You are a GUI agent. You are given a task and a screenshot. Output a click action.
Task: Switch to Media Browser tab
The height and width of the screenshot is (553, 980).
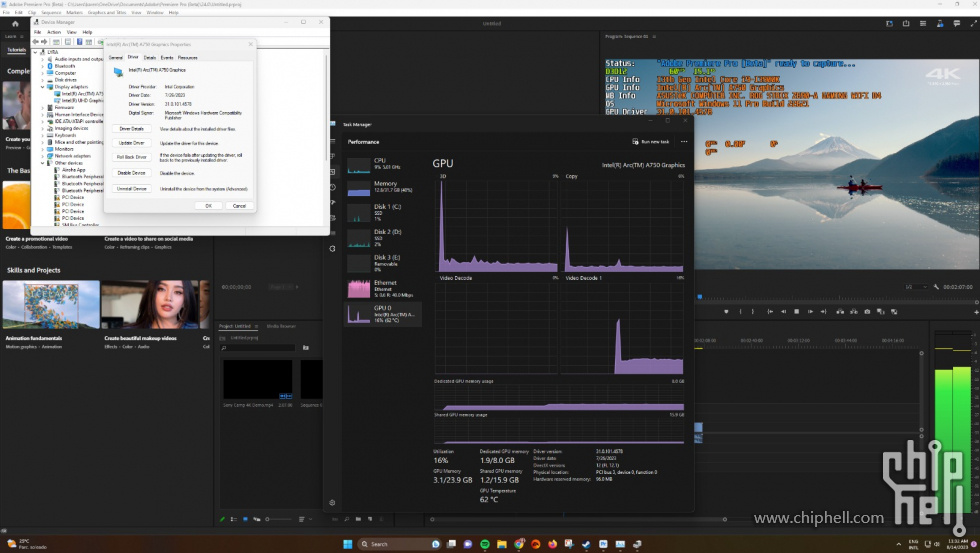point(281,326)
